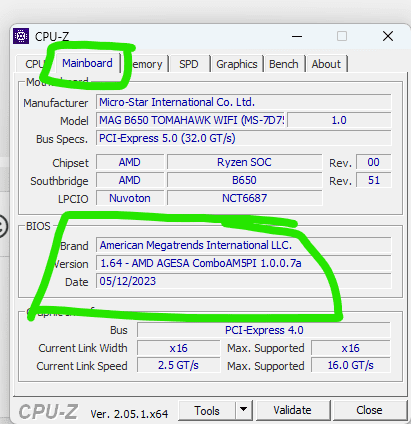The image size is (411, 424).
Task: Select Model field MAG B650 TOMAHAWK WIFI
Action: tap(191, 120)
